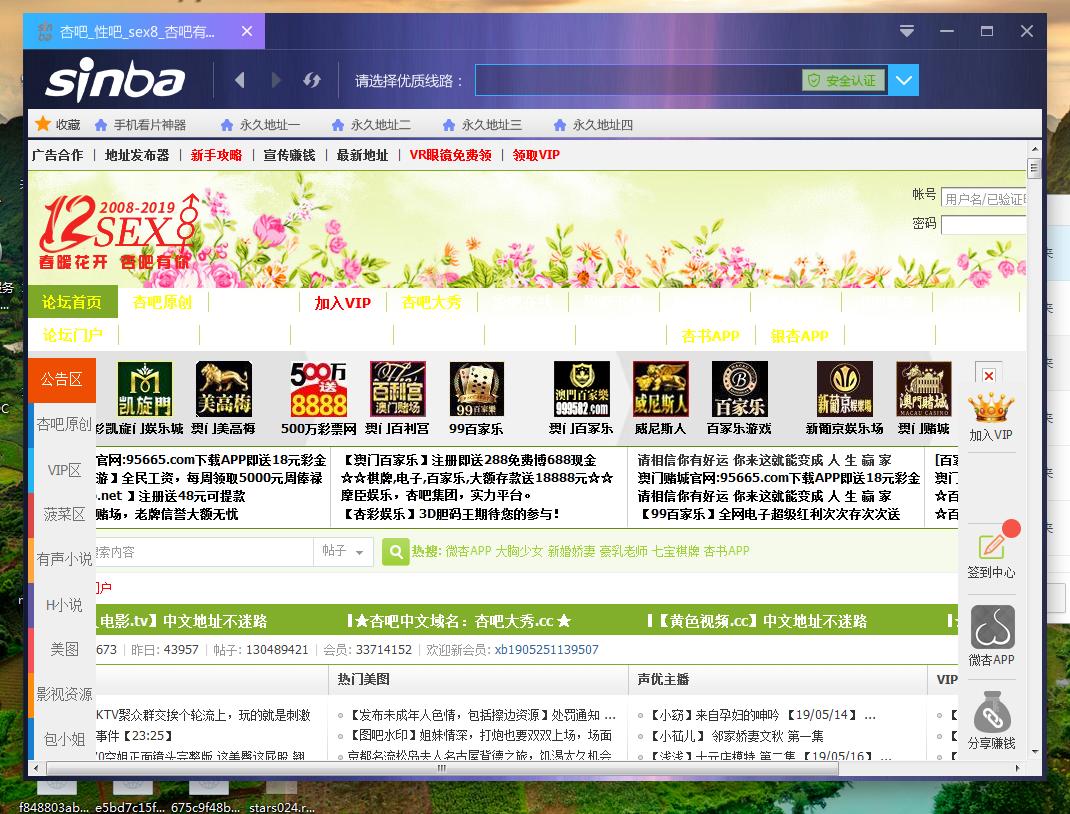1070x814 pixels.
Task: Select 美图 in the left sidebar
Action: tap(63, 649)
